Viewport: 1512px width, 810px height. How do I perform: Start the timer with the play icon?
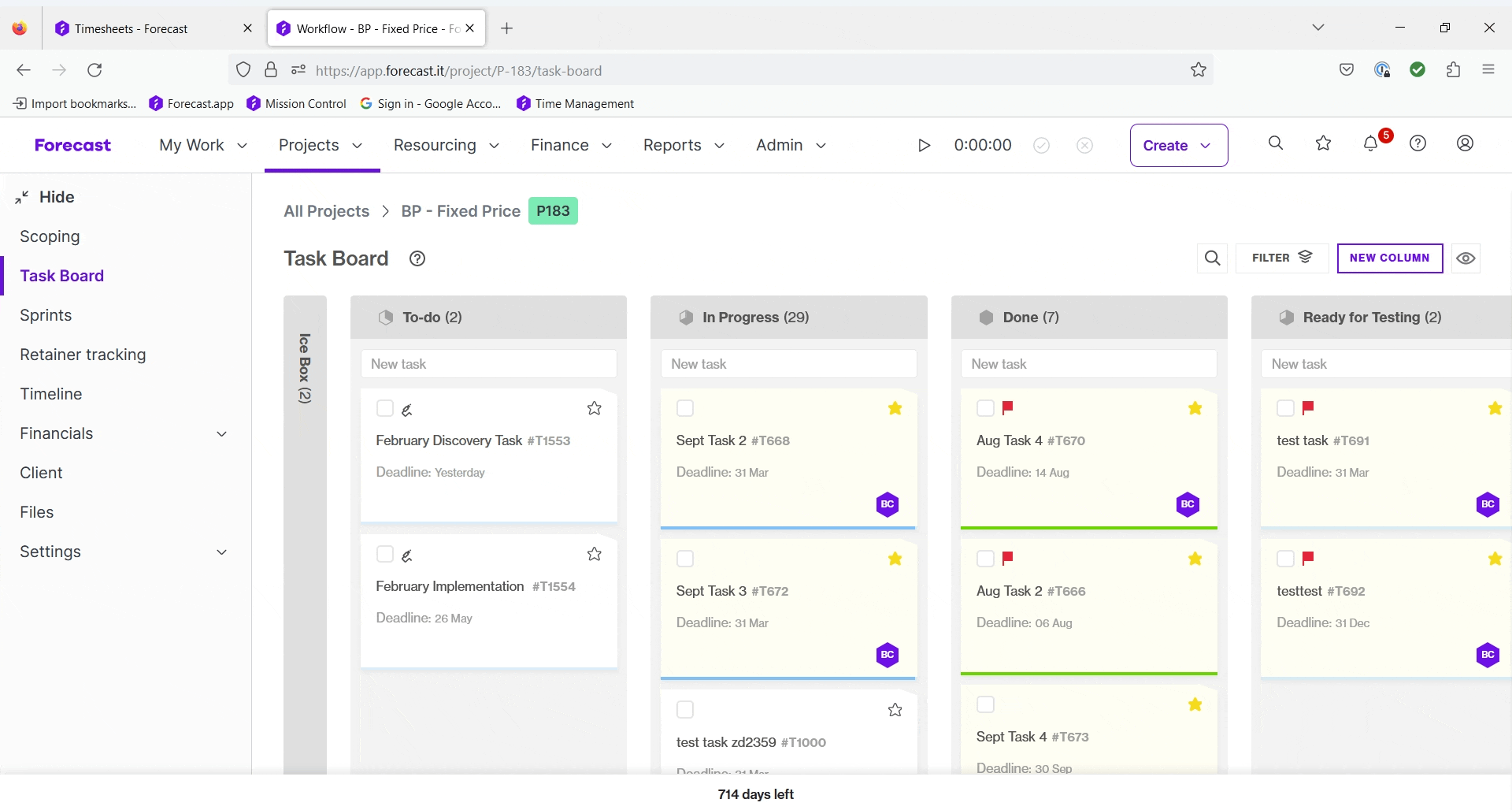pyautogui.click(x=923, y=145)
